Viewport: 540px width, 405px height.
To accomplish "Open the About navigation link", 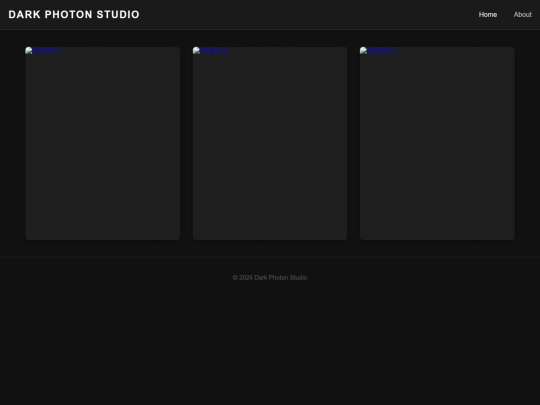I will (x=522, y=14).
